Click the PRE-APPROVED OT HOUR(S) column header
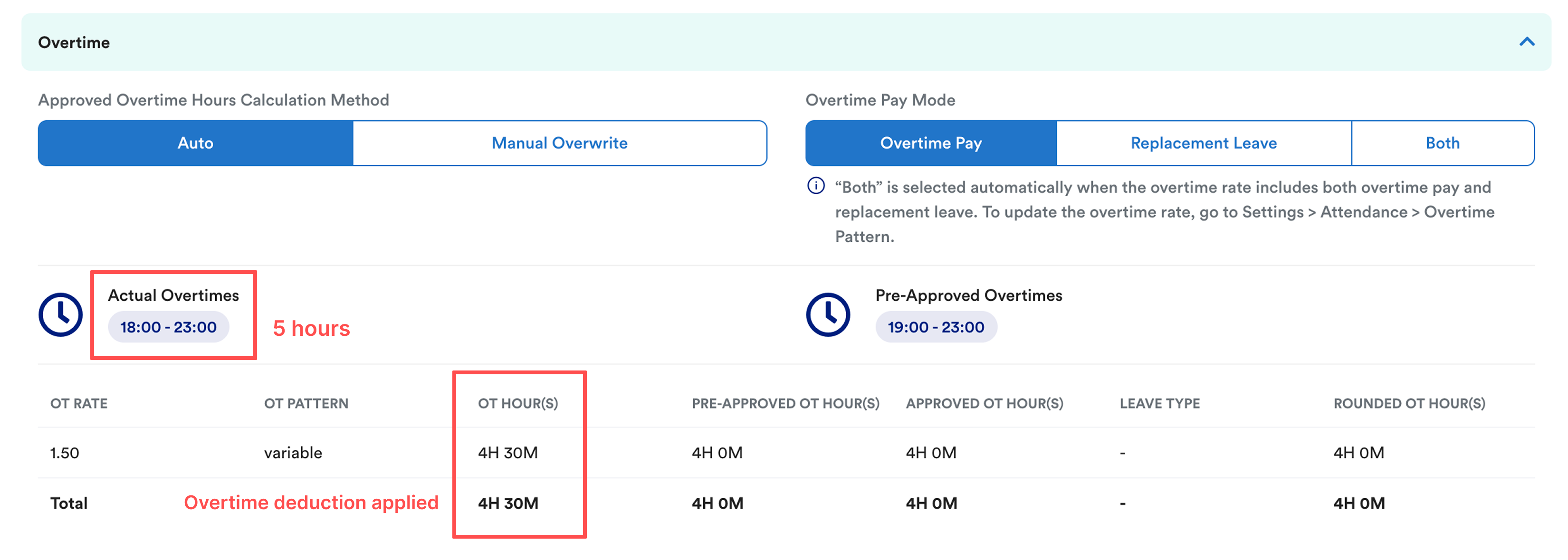The image size is (1568, 560). coord(785,404)
